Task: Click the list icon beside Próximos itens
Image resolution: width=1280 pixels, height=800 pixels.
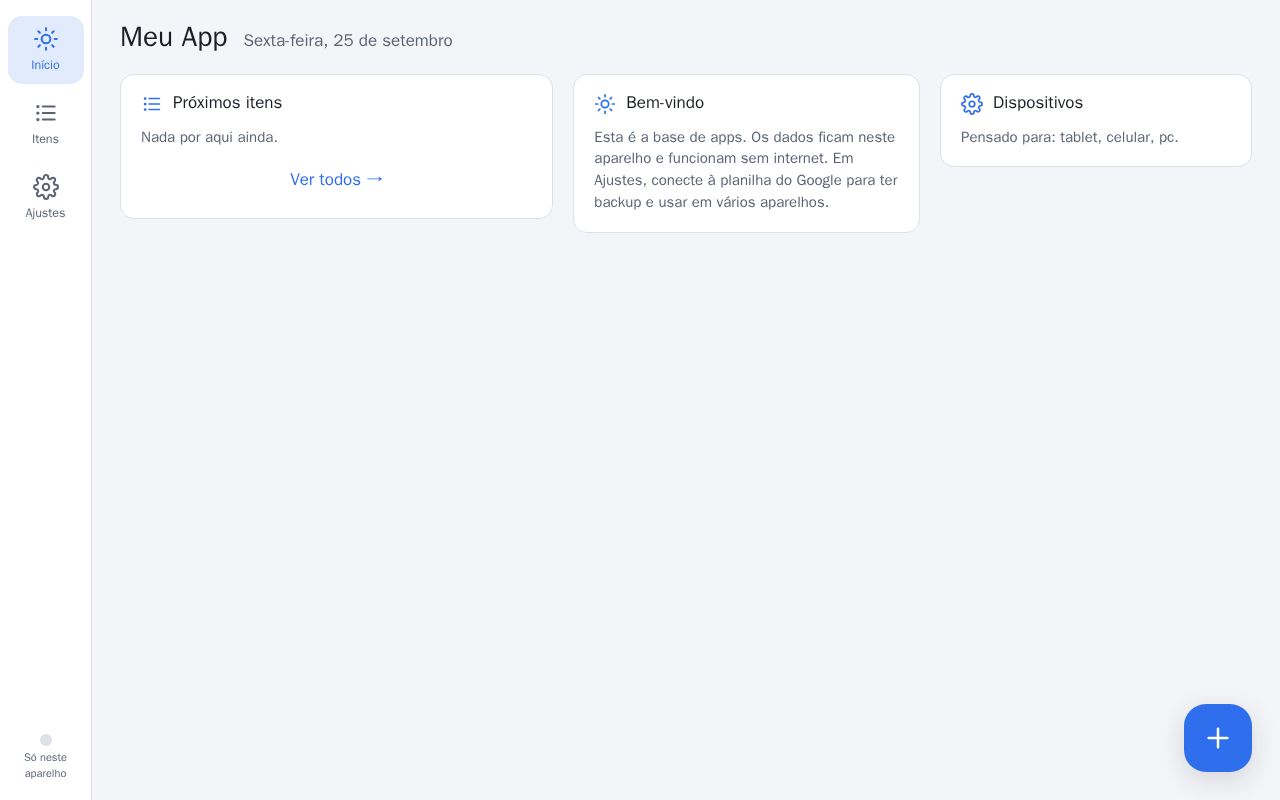Action: [152, 104]
